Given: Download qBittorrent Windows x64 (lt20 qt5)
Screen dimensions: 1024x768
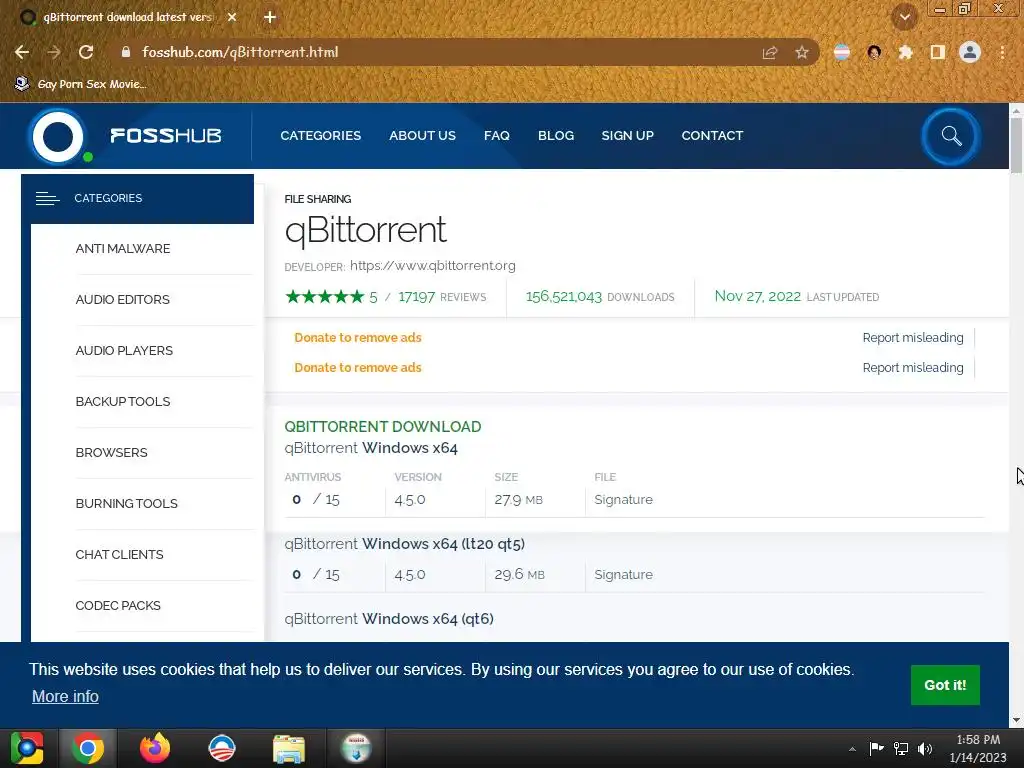Looking at the screenshot, I should [405, 544].
